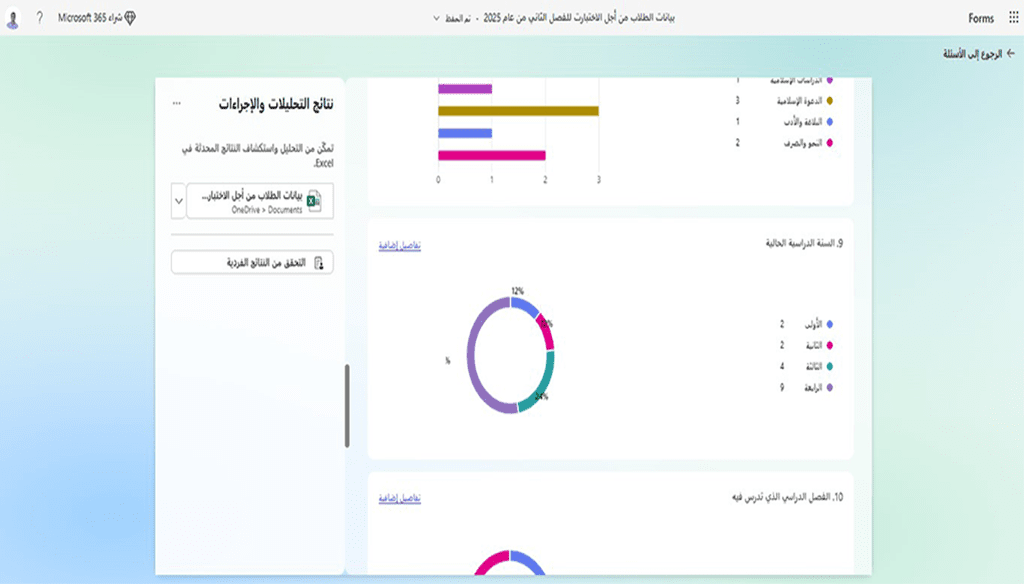The width and height of the screenshot is (1024, 584).
Task: Click the count 9 next to الرابعة
Action: tap(782, 387)
